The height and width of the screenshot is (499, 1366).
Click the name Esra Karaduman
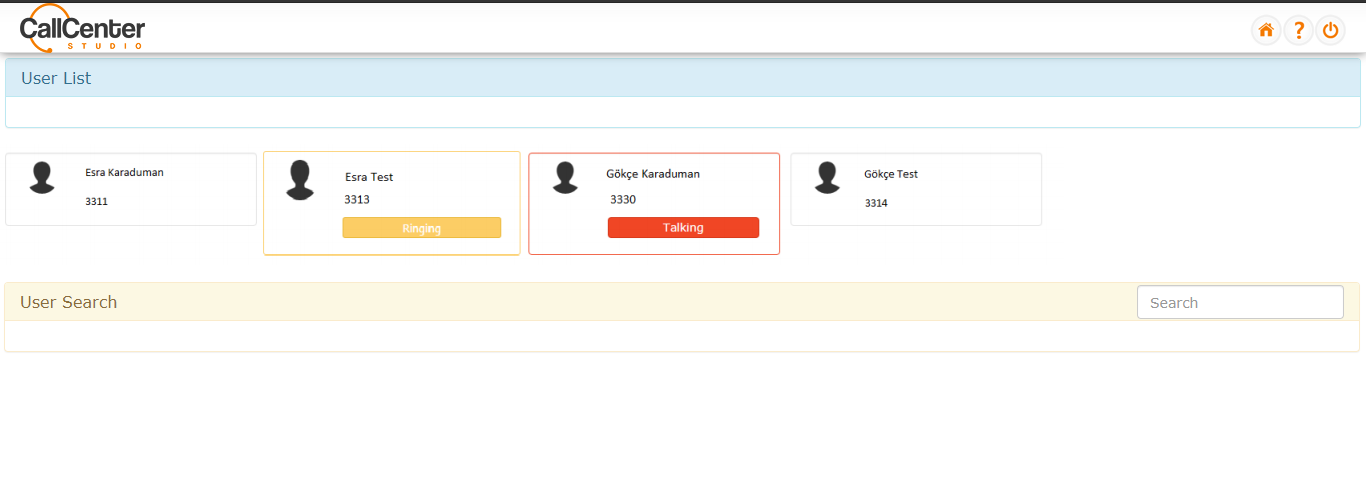click(124, 172)
